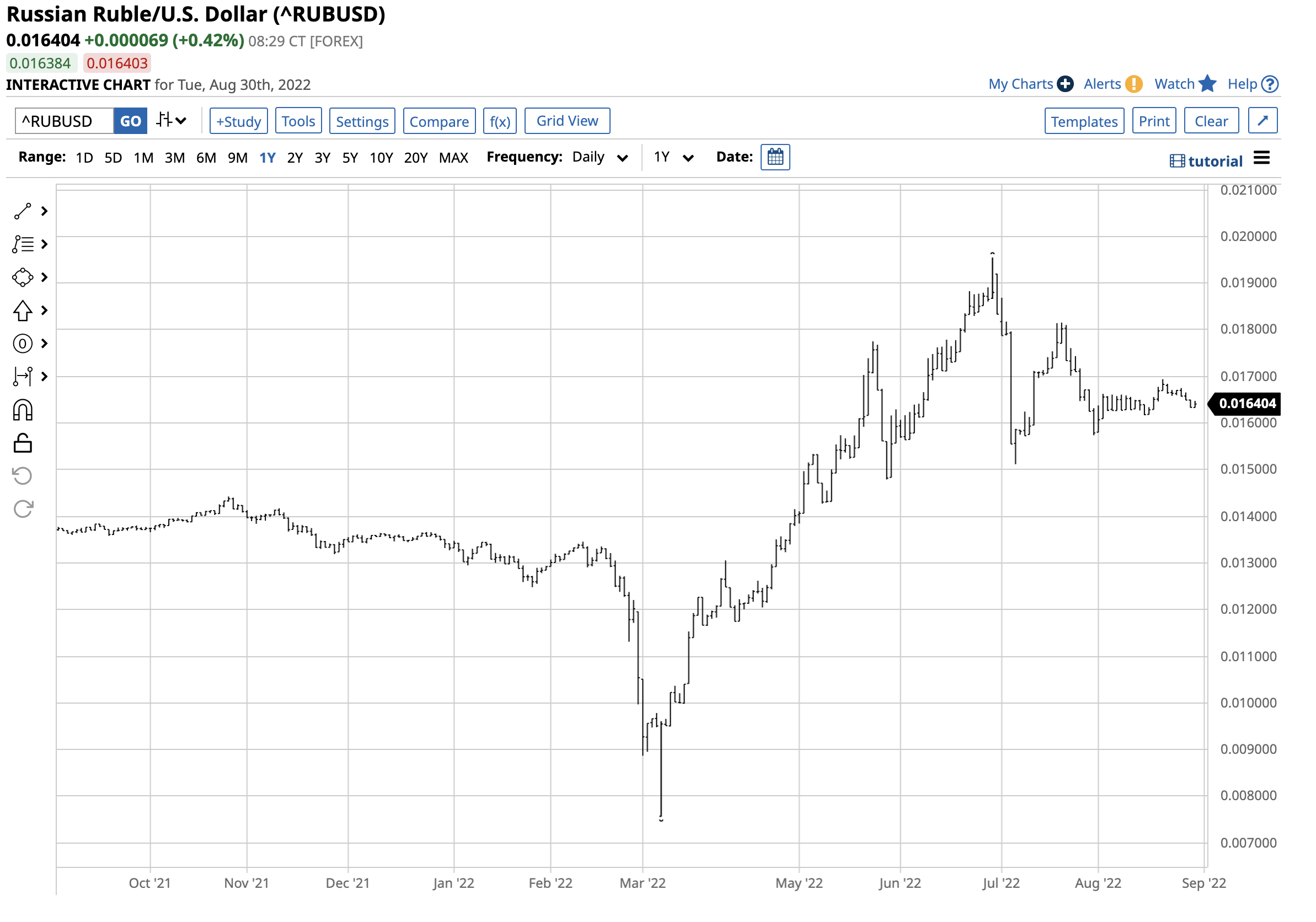Expand the line tools submenu chevron

pyautogui.click(x=44, y=211)
